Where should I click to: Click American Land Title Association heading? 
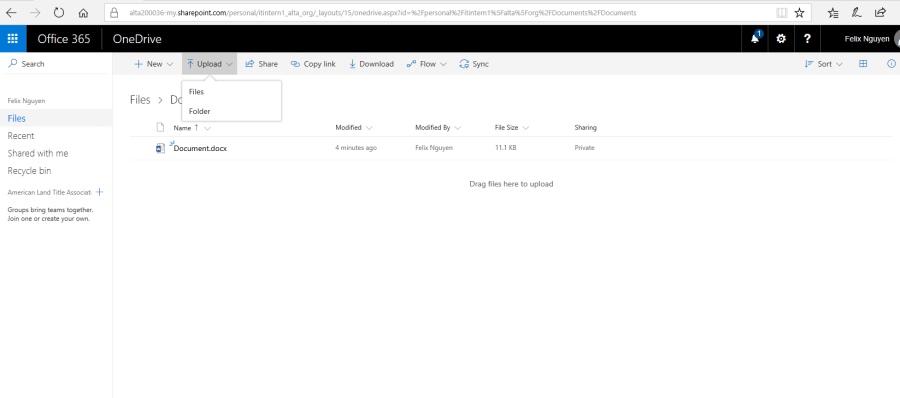(x=50, y=192)
